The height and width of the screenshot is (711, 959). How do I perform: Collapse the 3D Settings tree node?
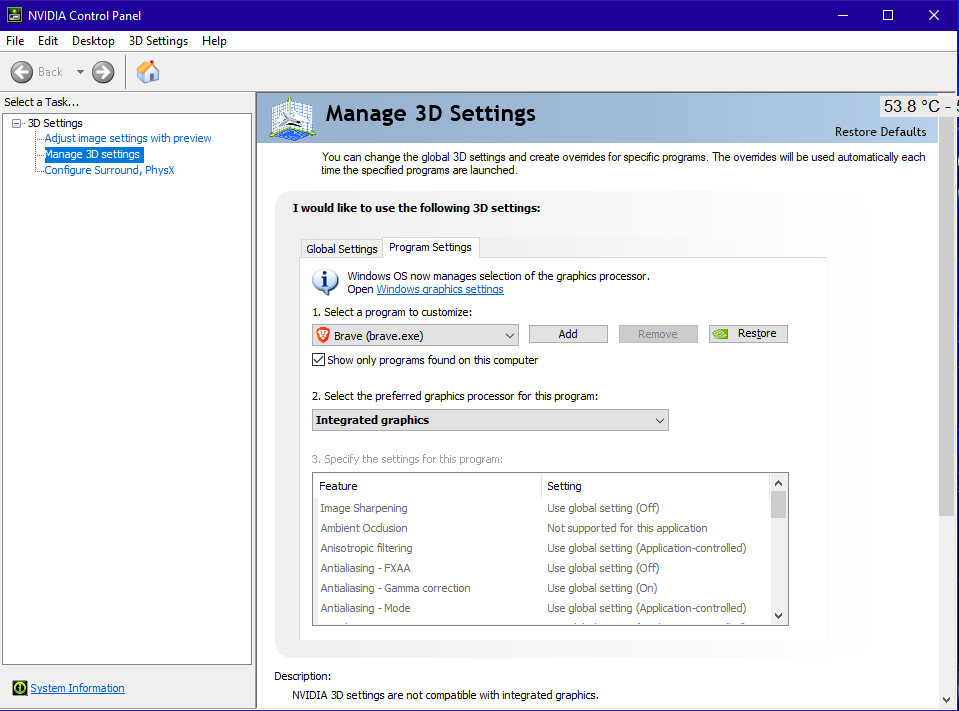17,123
